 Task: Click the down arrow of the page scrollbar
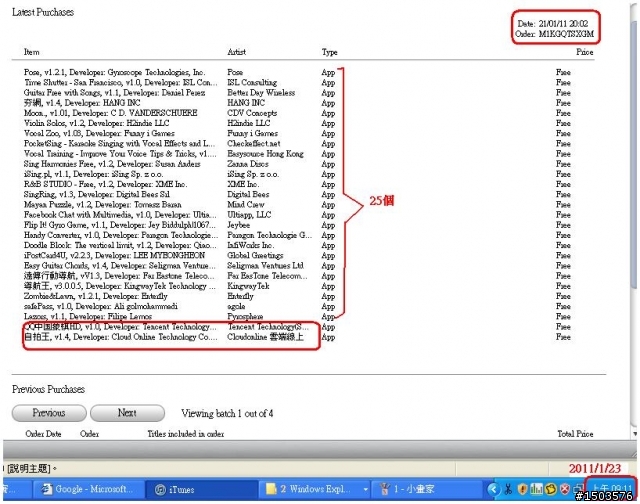click(635, 434)
